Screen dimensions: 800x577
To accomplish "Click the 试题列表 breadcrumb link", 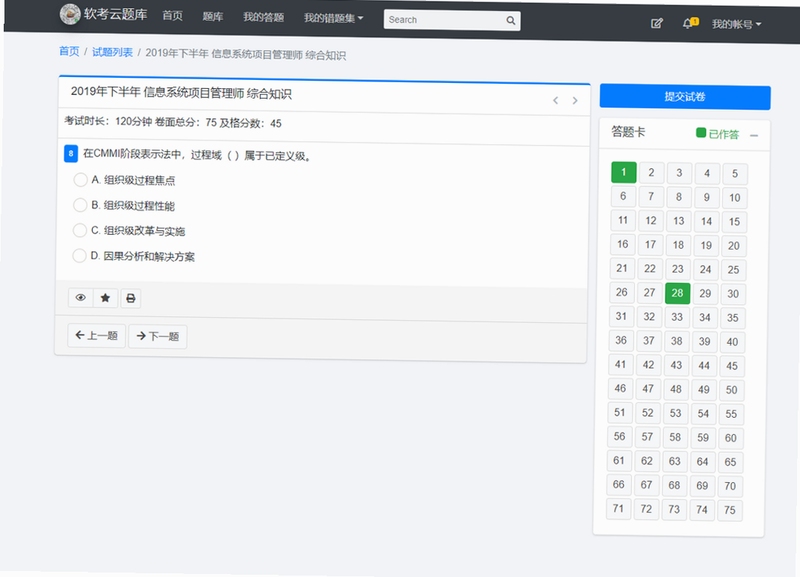I will (x=112, y=52).
